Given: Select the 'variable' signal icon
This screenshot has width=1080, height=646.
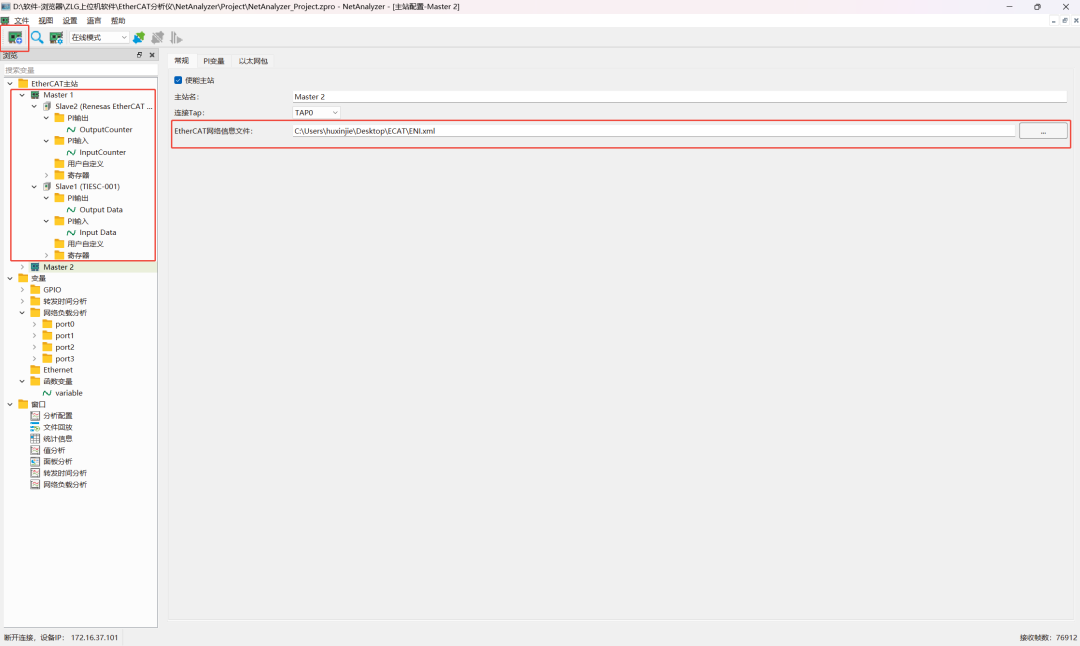Looking at the screenshot, I should pyautogui.click(x=48, y=393).
